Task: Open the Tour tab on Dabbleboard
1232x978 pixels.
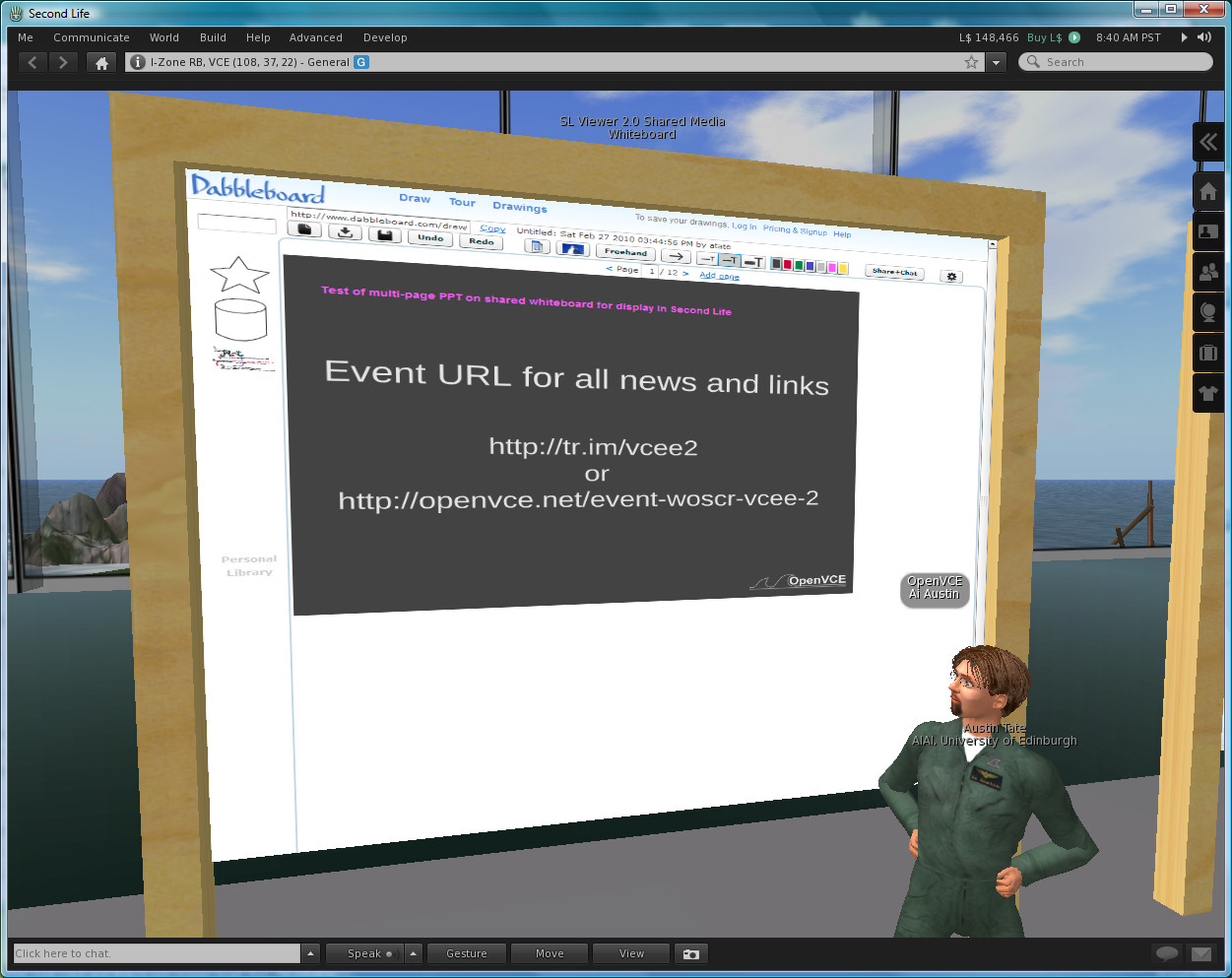Action: [x=462, y=203]
